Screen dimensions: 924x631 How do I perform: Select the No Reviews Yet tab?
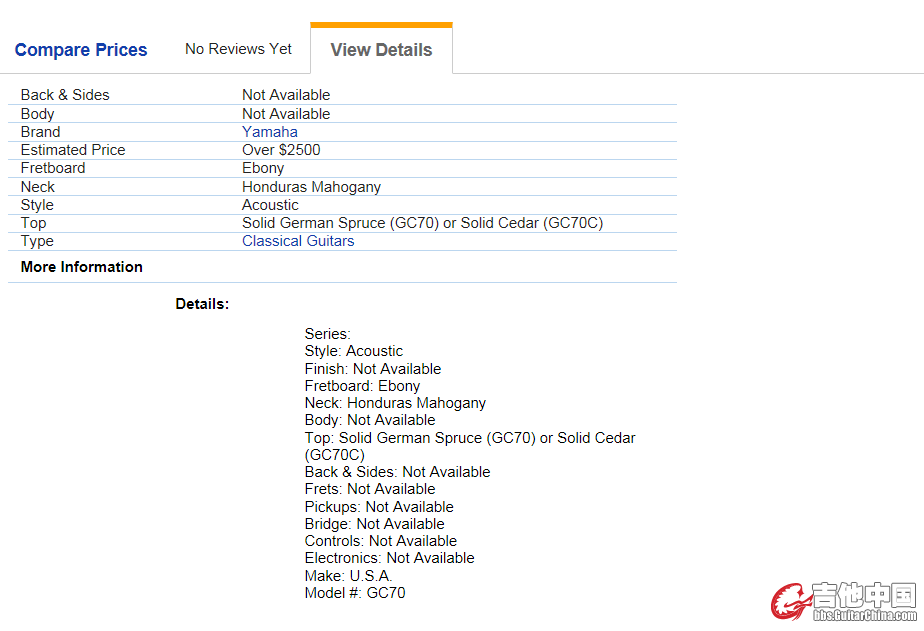click(x=238, y=49)
